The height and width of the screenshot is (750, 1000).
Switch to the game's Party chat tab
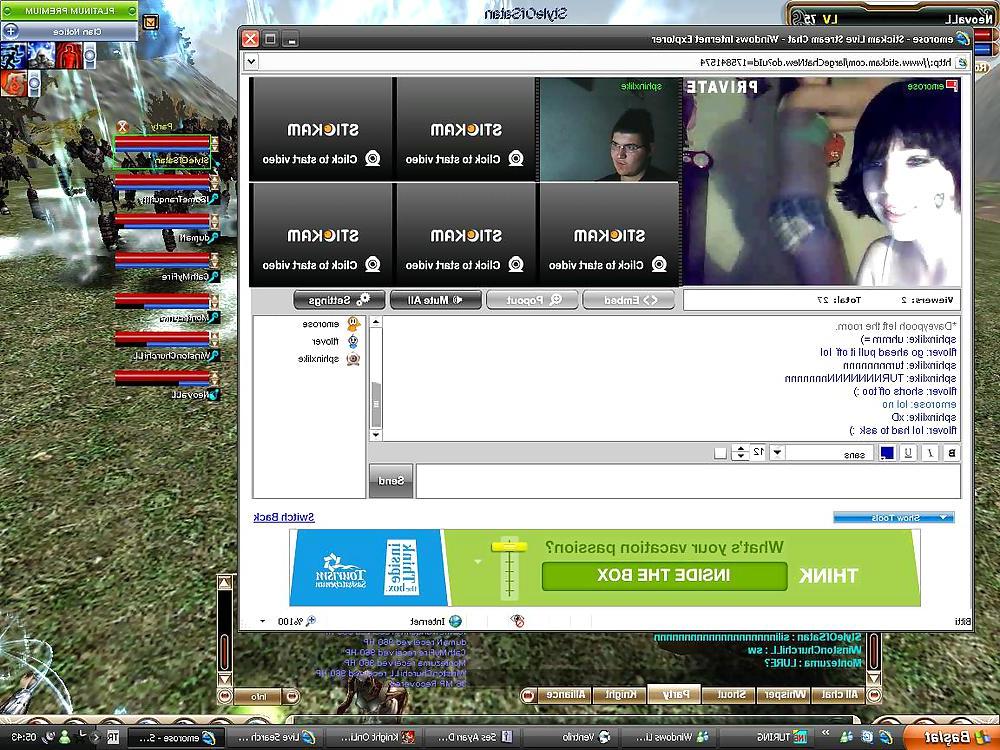(x=673, y=695)
